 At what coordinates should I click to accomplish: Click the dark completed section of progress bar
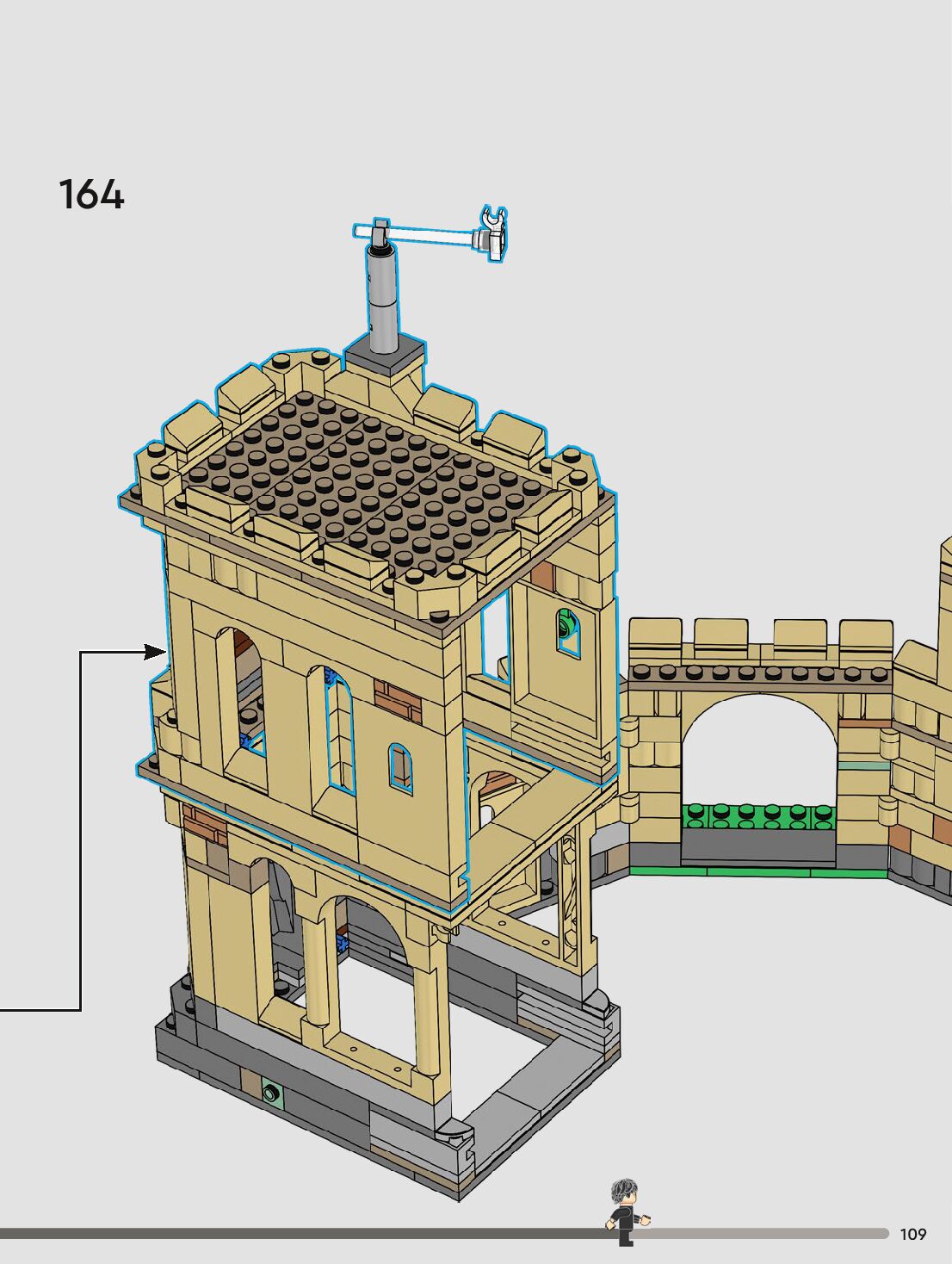(x=301, y=1233)
